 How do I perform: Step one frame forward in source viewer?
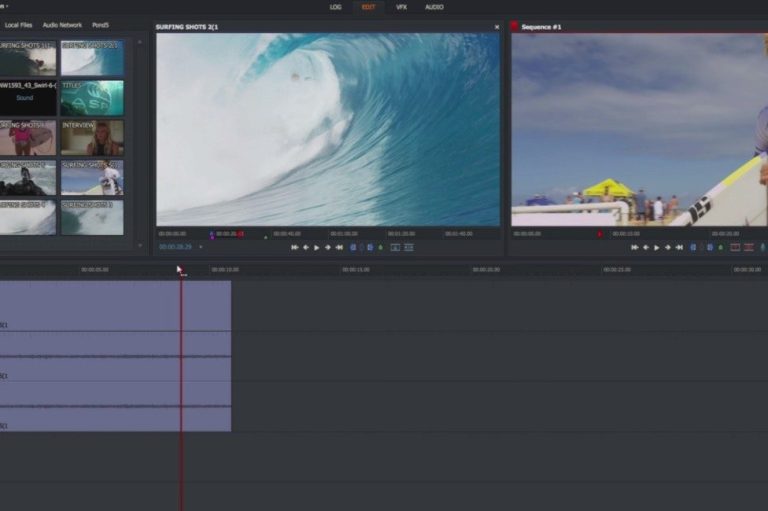point(328,247)
